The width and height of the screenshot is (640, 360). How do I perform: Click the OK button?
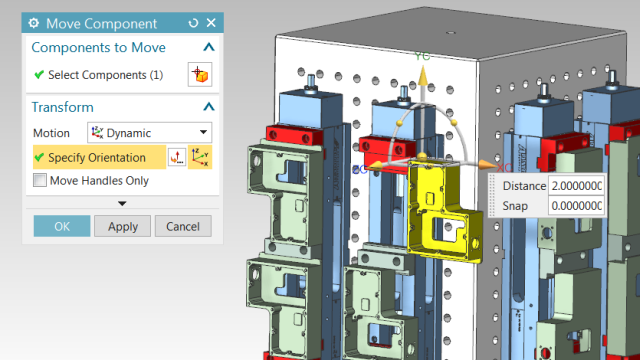tap(62, 226)
